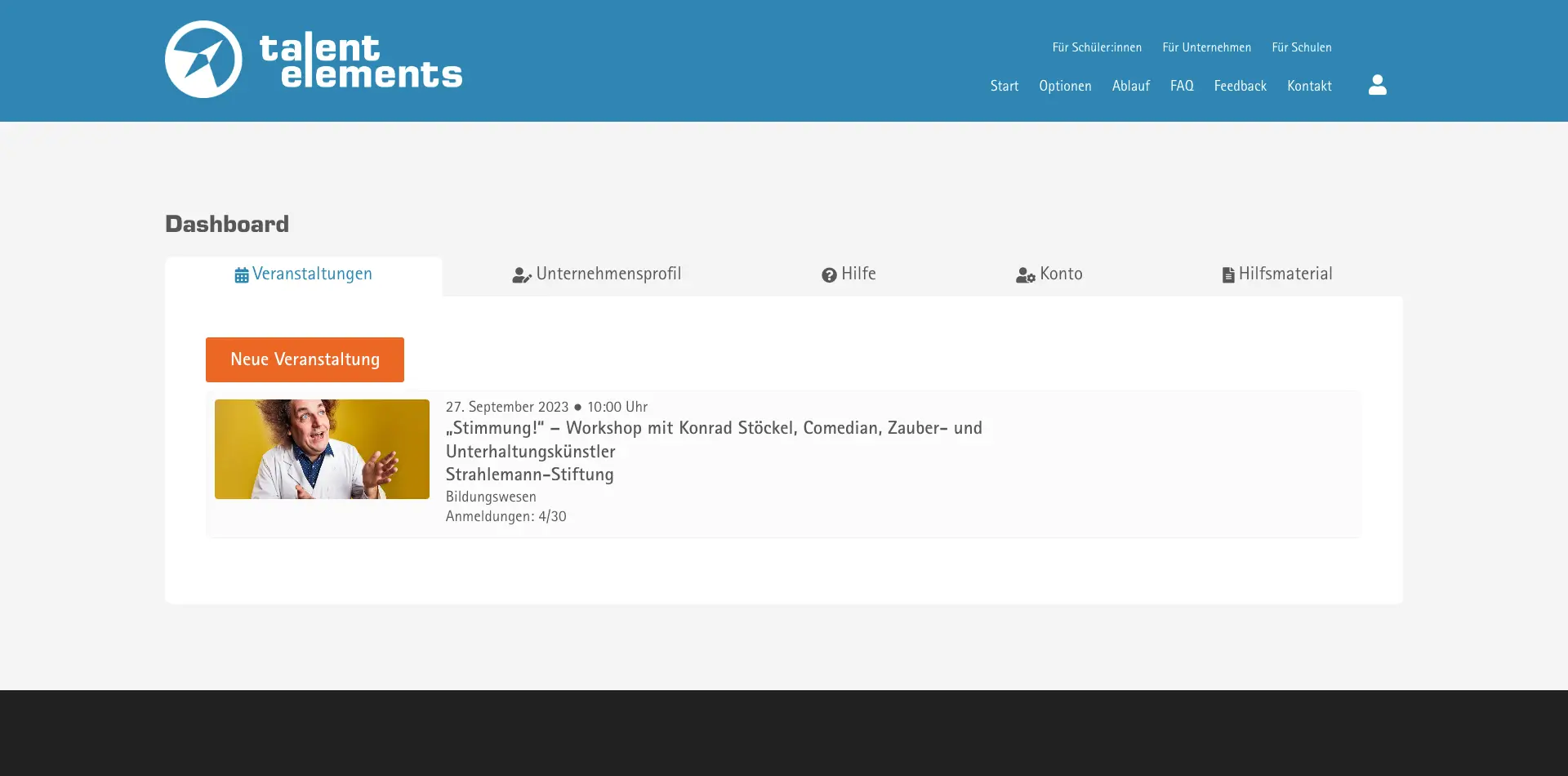This screenshot has height=776, width=1568.
Task: Switch to the Unternehmensprofil tab
Action: pos(608,274)
